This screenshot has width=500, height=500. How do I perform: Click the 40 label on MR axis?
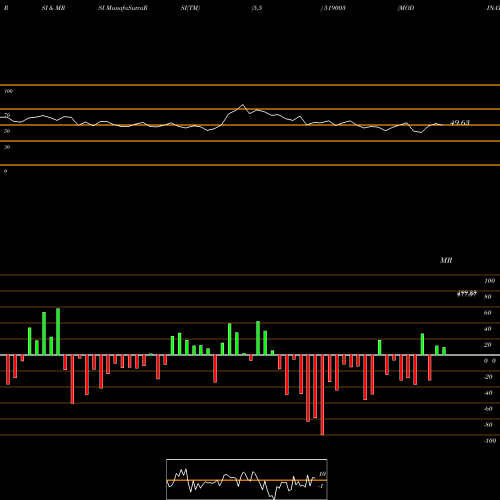coord(488,329)
